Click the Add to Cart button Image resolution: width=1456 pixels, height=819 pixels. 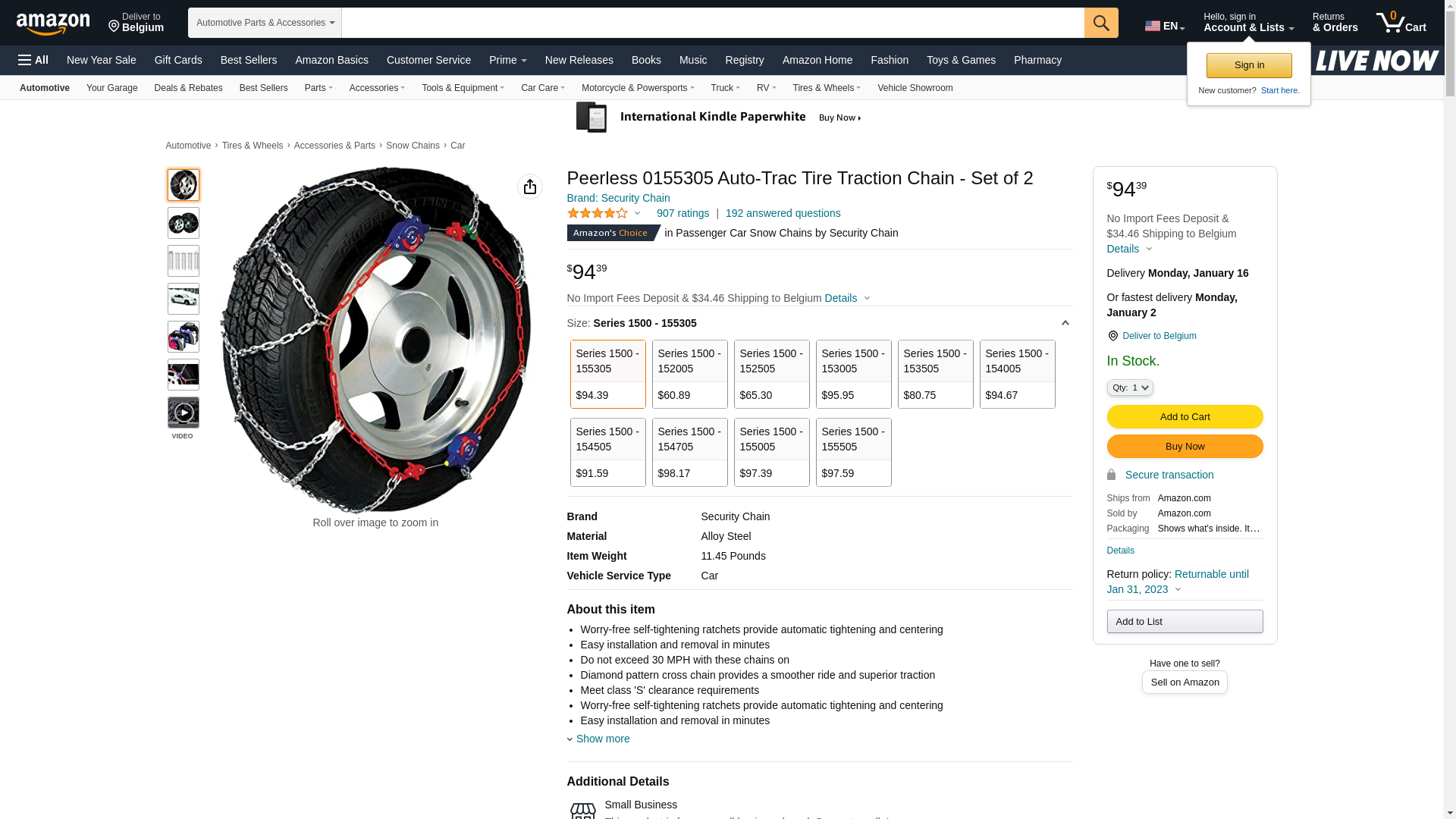point(1185,416)
